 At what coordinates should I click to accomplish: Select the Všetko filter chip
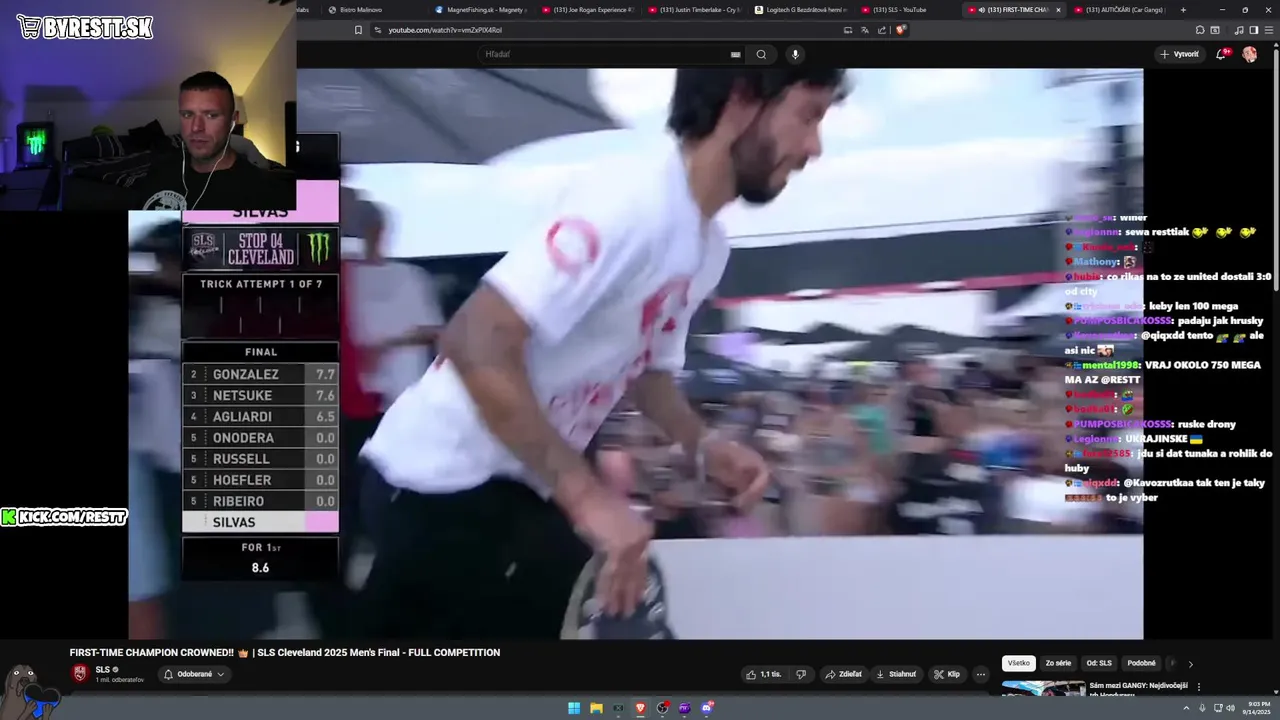[1019, 663]
